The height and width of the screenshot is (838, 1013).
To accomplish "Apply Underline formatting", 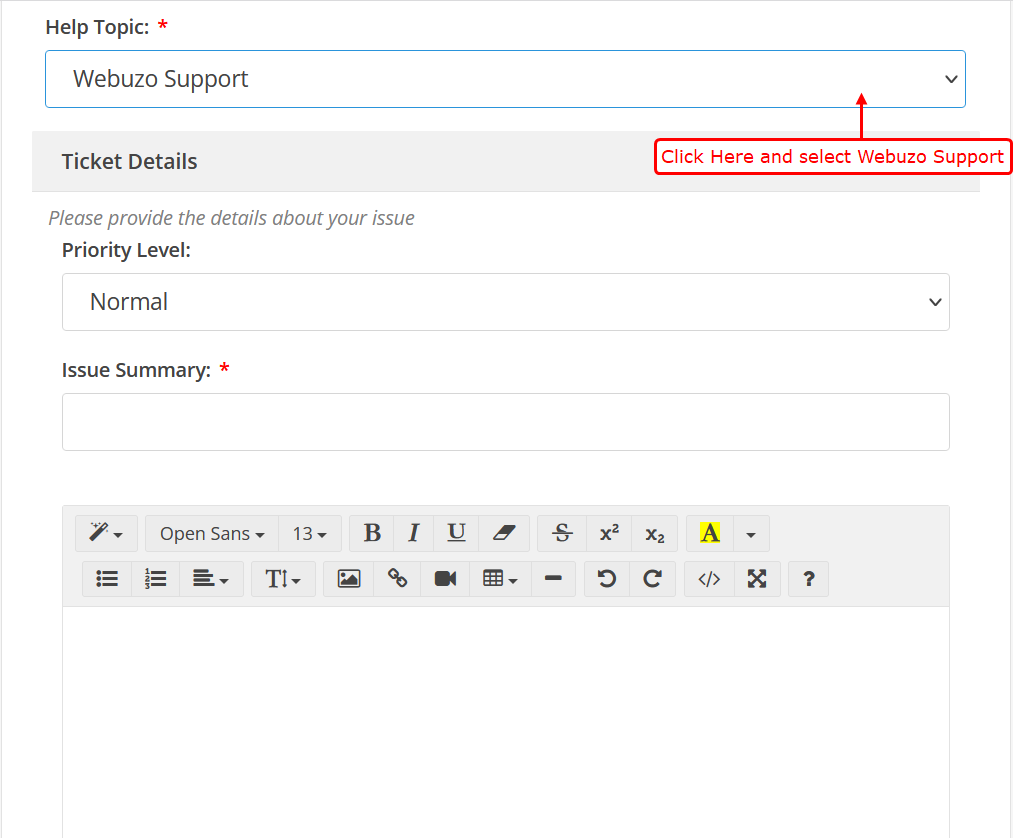I will pyautogui.click(x=456, y=534).
